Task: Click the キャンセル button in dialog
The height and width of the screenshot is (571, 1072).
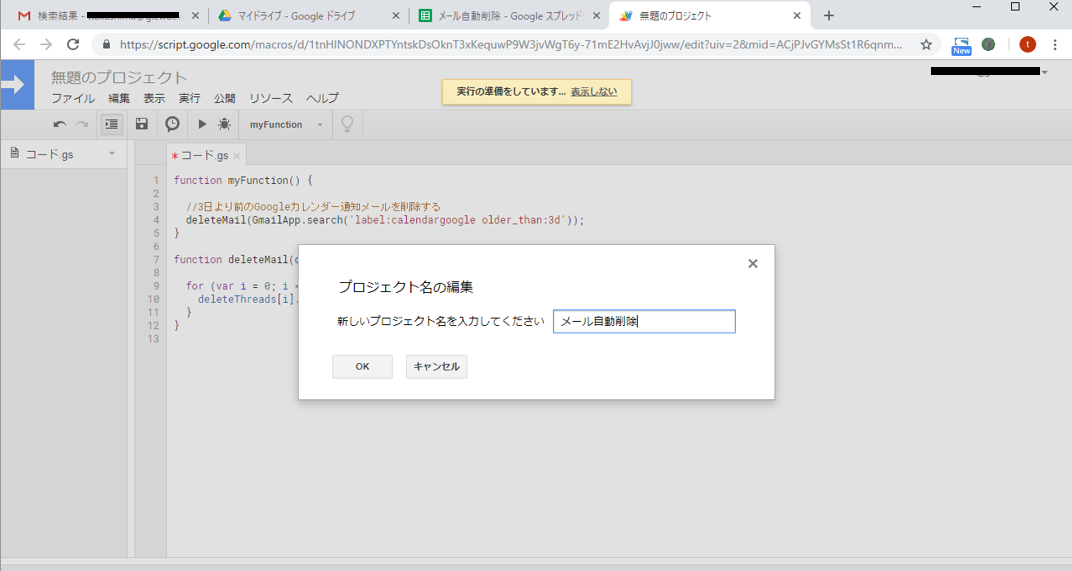Action: [436, 367]
